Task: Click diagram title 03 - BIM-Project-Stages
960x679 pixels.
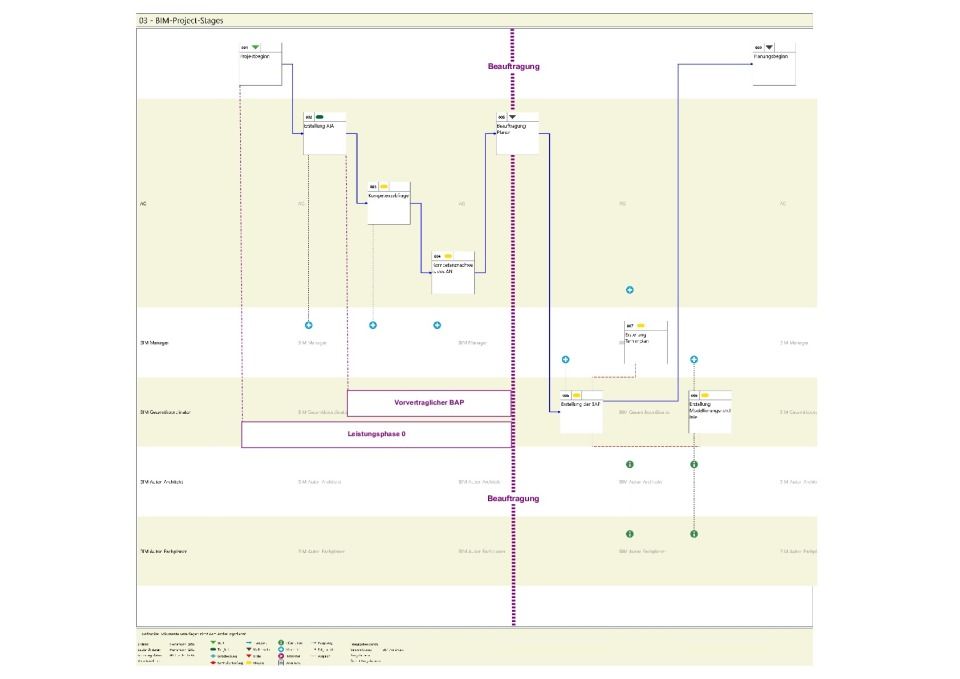Action: [x=181, y=21]
